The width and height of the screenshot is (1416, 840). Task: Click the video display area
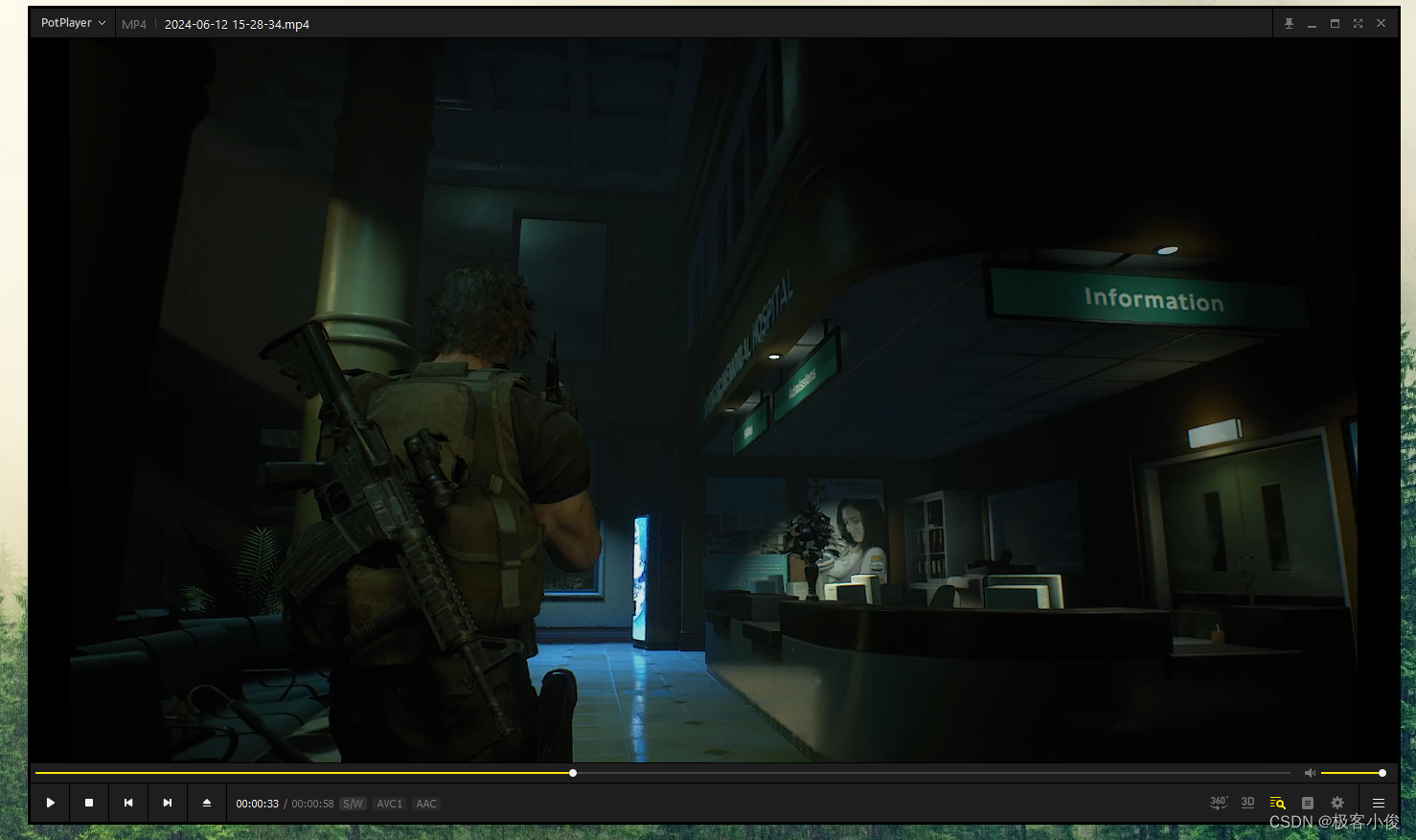(x=714, y=400)
